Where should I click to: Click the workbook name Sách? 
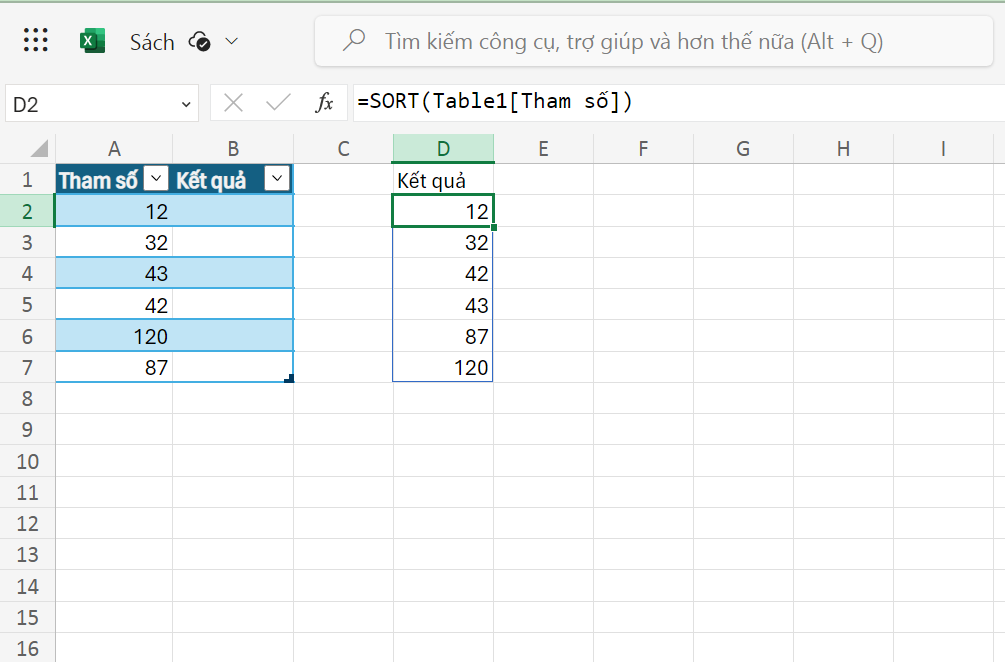[x=152, y=42]
